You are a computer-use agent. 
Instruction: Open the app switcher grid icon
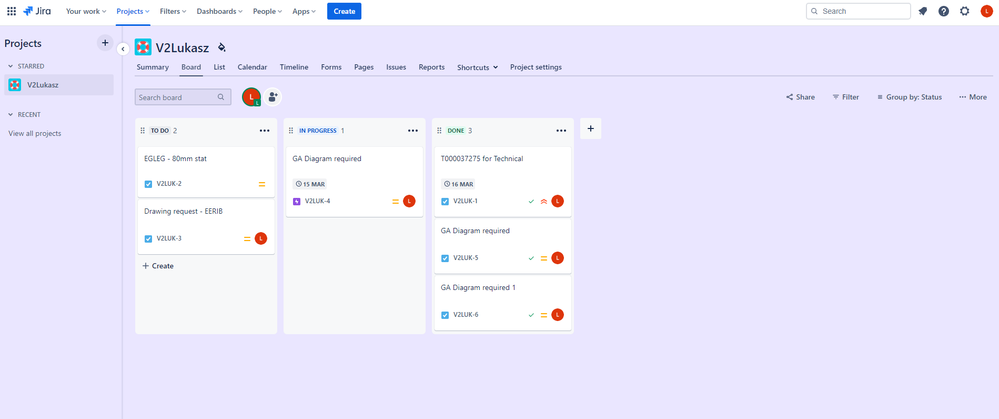11,11
